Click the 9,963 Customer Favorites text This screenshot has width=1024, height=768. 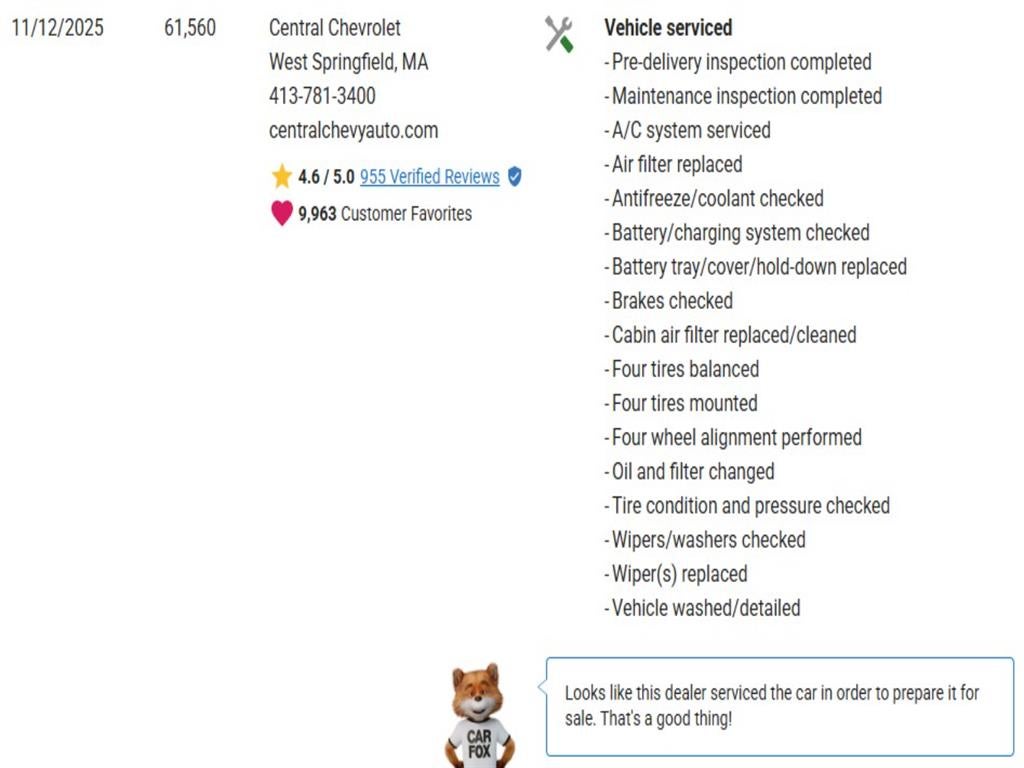pos(385,213)
